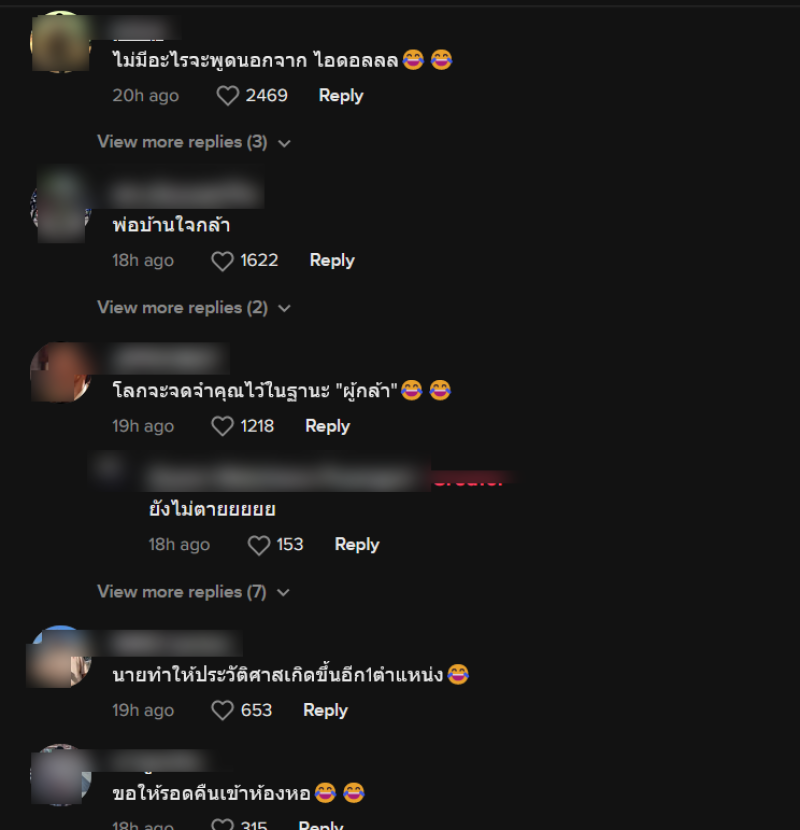Reply to the comment with 1622 likes
Viewport: 800px width, 830px height.
click(332, 260)
